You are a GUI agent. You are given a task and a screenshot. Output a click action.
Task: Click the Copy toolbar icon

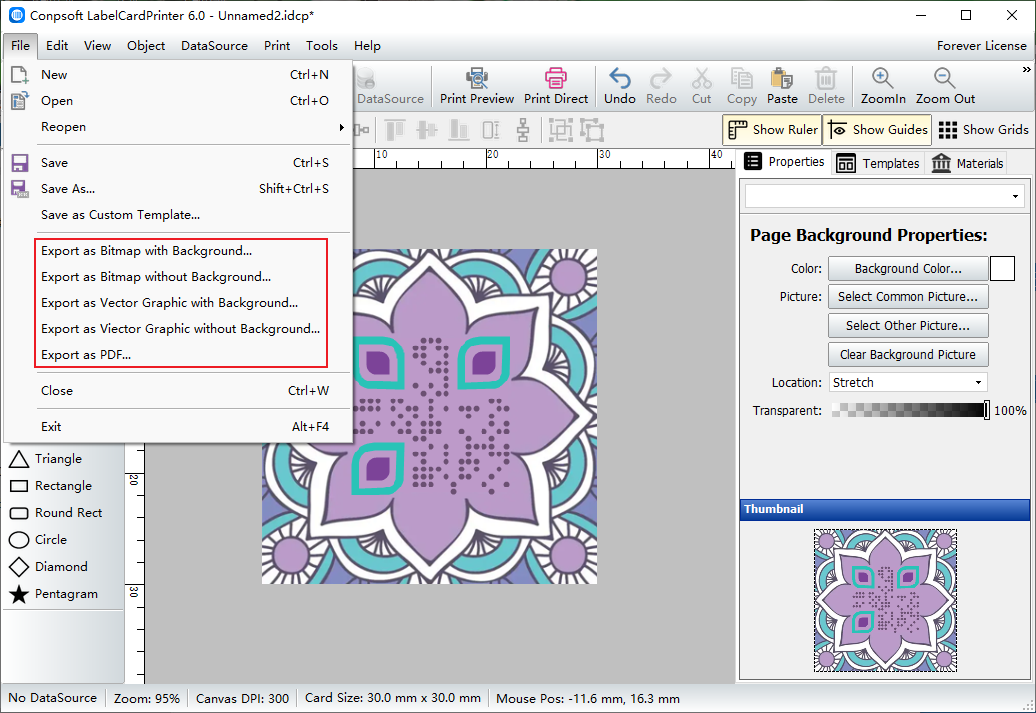(741, 78)
